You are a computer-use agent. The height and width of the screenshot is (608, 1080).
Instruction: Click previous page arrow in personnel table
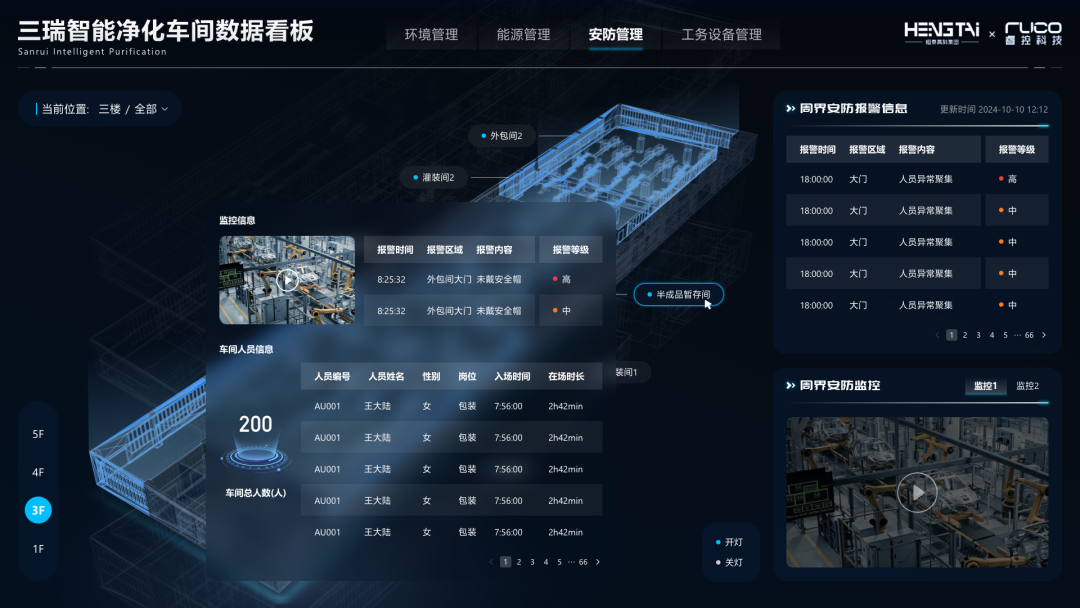(x=491, y=562)
